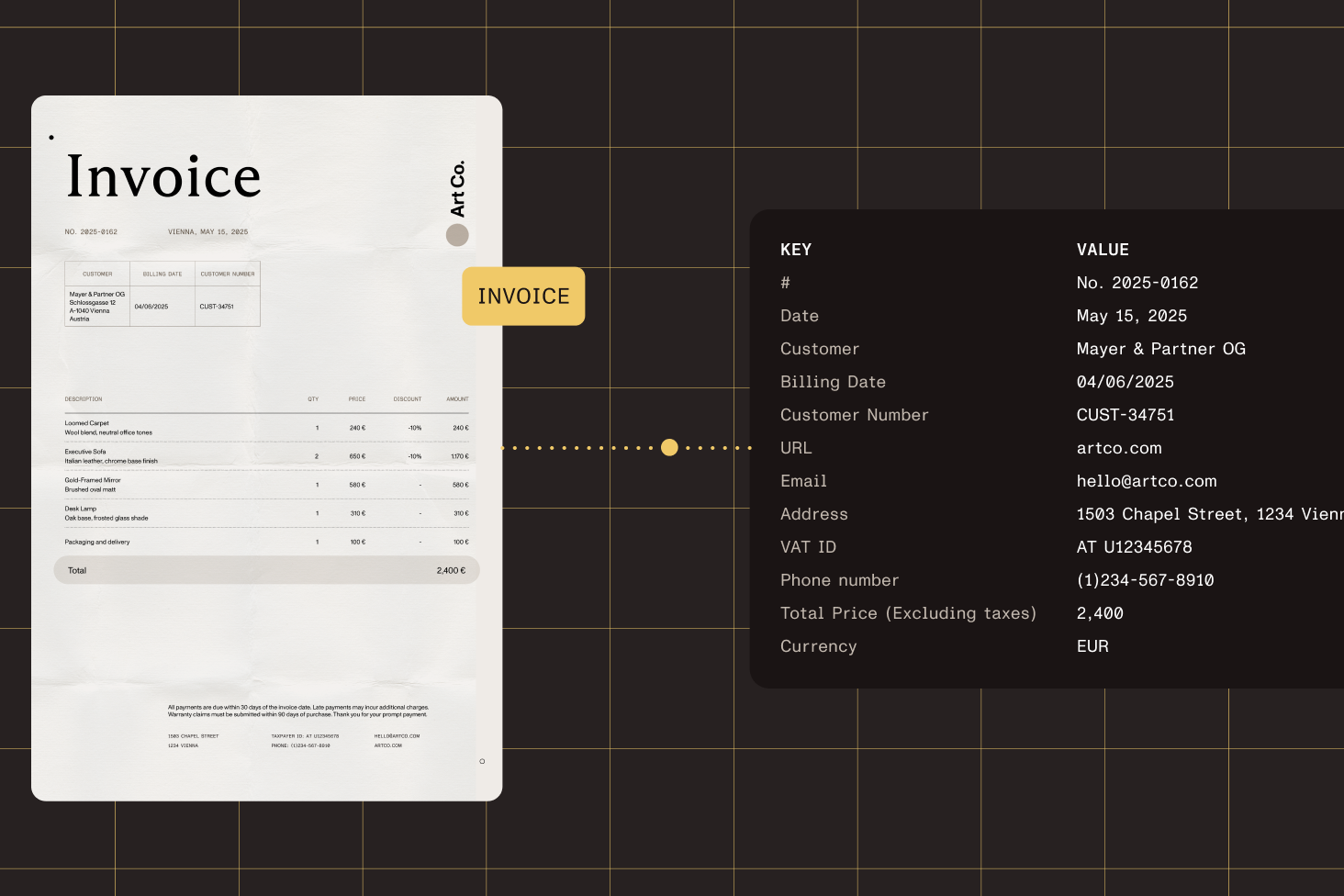Screen dimensions: 1344x896
Task: Click the KEY column header
Action: pyautogui.click(x=796, y=250)
